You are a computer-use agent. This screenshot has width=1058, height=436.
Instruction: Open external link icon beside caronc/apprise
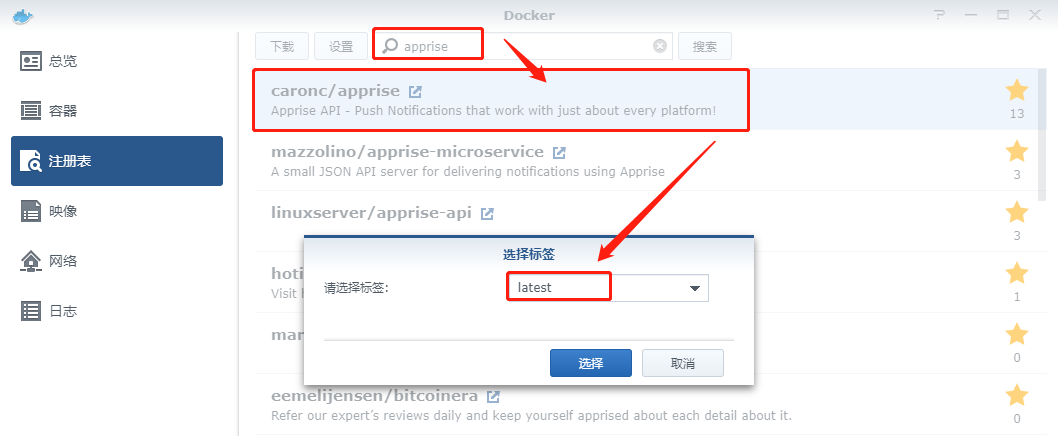[x=416, y=91]
